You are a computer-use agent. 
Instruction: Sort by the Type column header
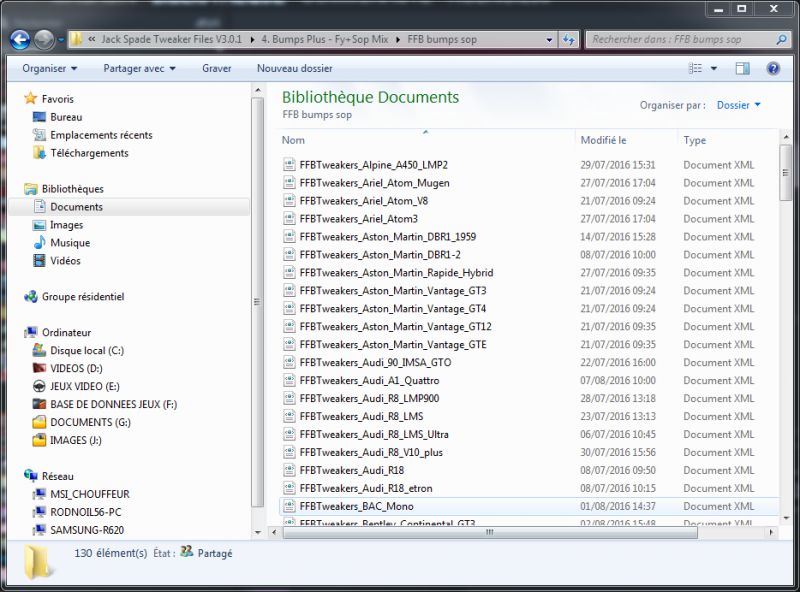tap(694, 140)
